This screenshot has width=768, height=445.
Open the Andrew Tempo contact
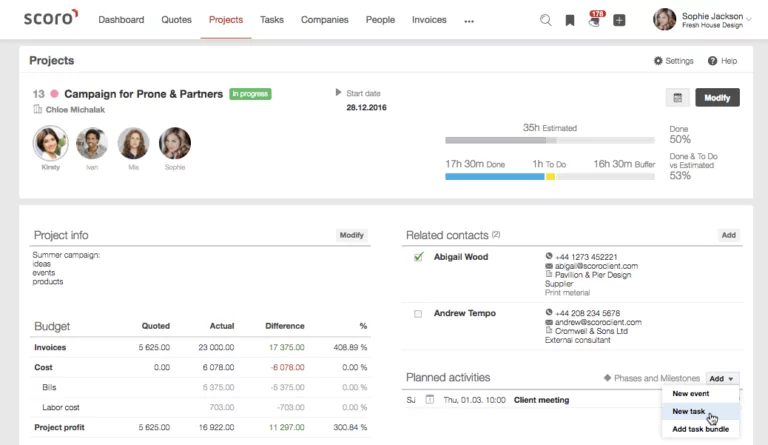pos(465,313)
